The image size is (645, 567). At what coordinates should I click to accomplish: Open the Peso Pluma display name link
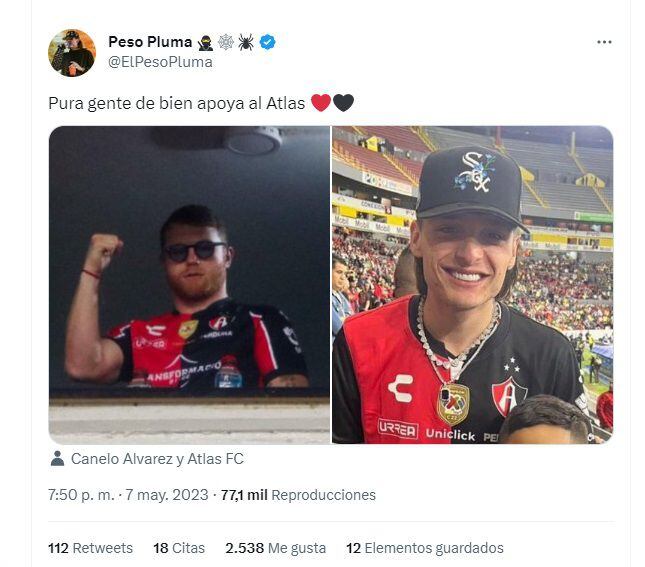point(150,42)
